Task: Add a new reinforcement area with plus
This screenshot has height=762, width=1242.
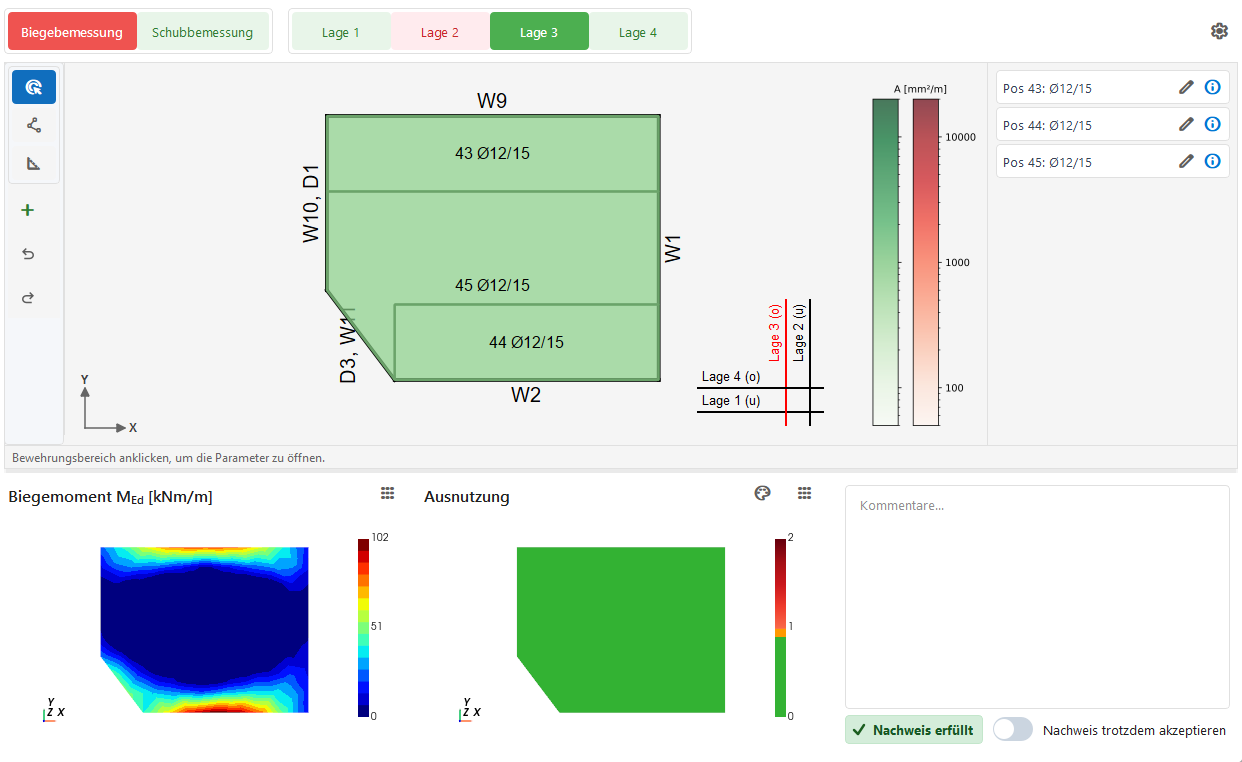Action: pos(28,210)
